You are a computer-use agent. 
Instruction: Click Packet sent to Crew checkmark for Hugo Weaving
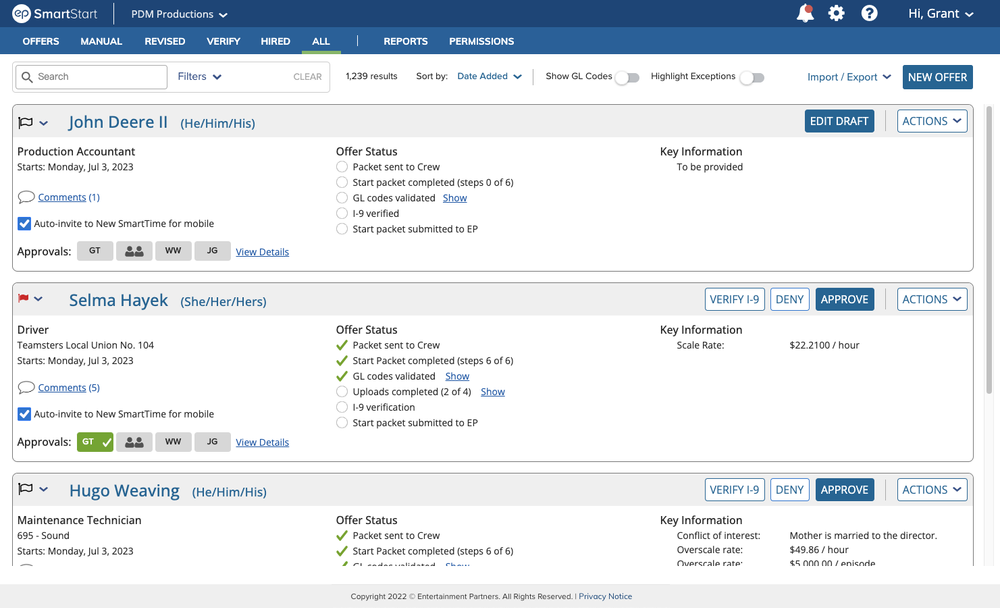(342, 535)
